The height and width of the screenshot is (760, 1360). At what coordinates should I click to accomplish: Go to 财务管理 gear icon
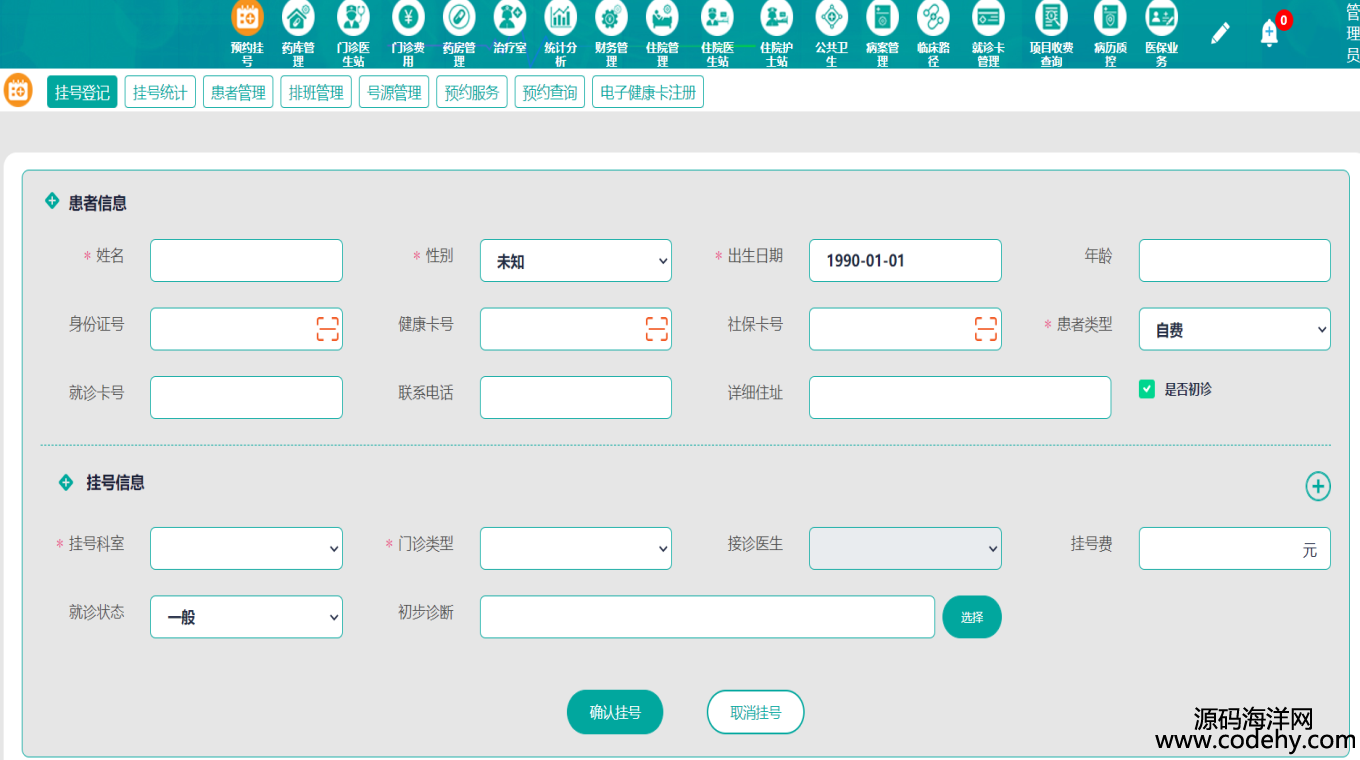coord(611,18)
